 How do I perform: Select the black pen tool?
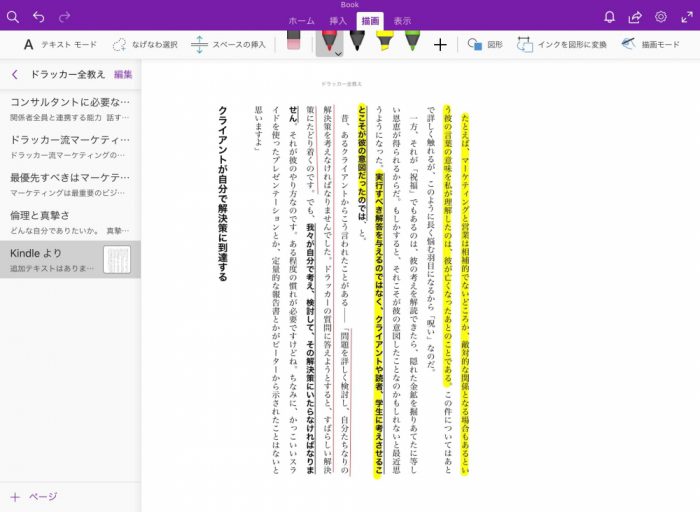pyautogui.click(x=357, y=40)
